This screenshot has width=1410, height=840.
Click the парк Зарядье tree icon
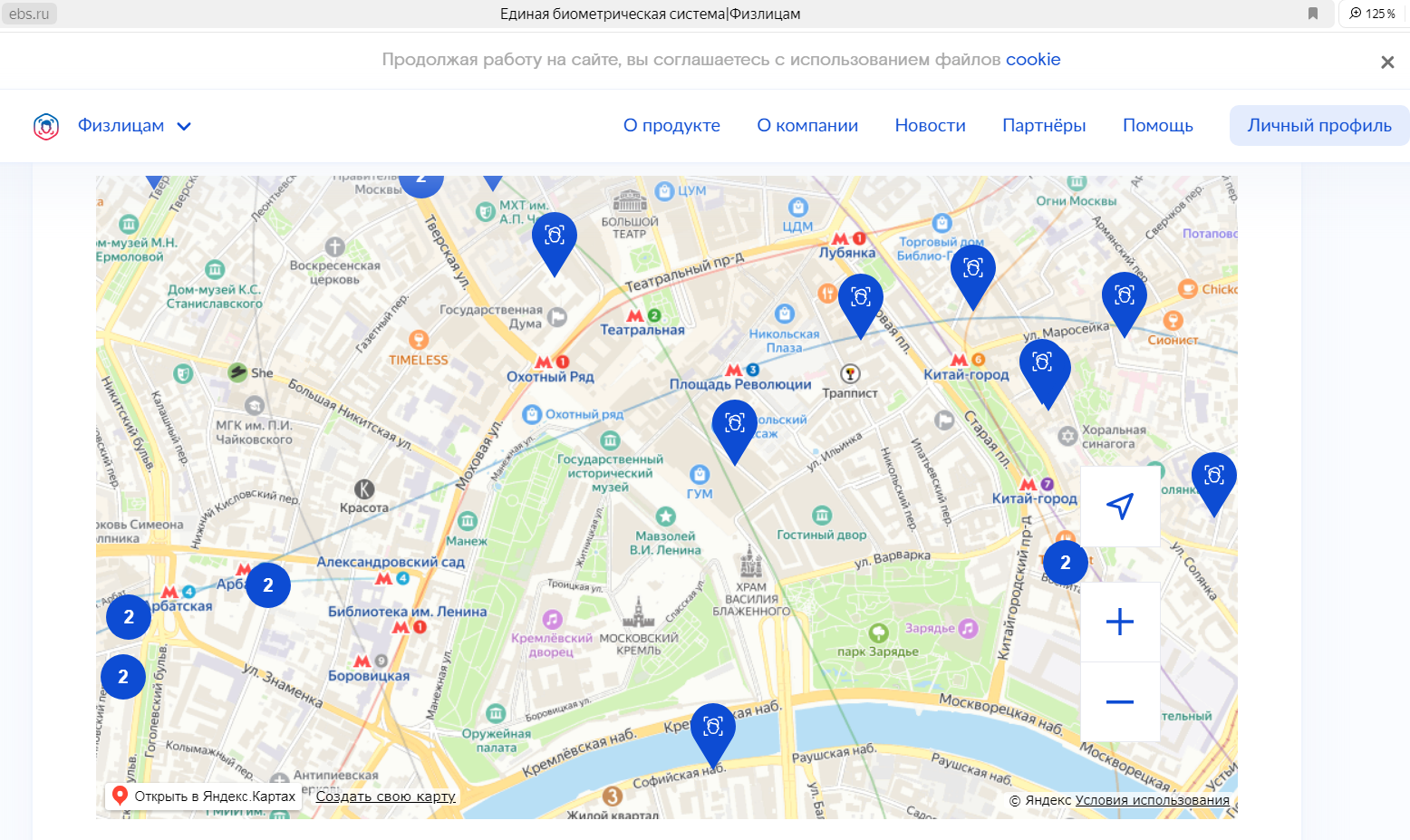coord(878,632)
